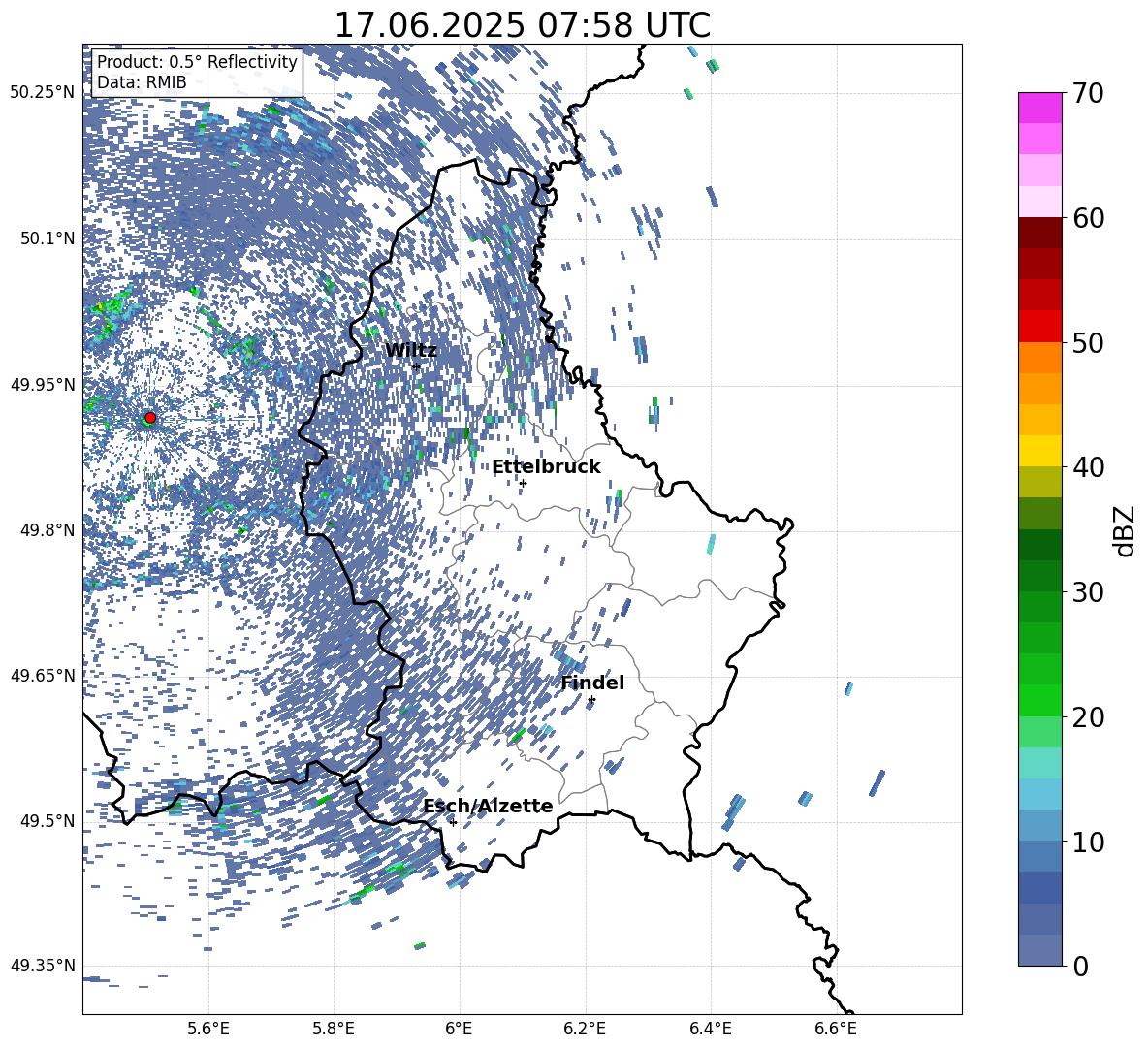Click the 5.8°E longitude tick label
The height and width of the screenshot is (1048, 1148).
pyautogui.click(x=334, y=1029)
